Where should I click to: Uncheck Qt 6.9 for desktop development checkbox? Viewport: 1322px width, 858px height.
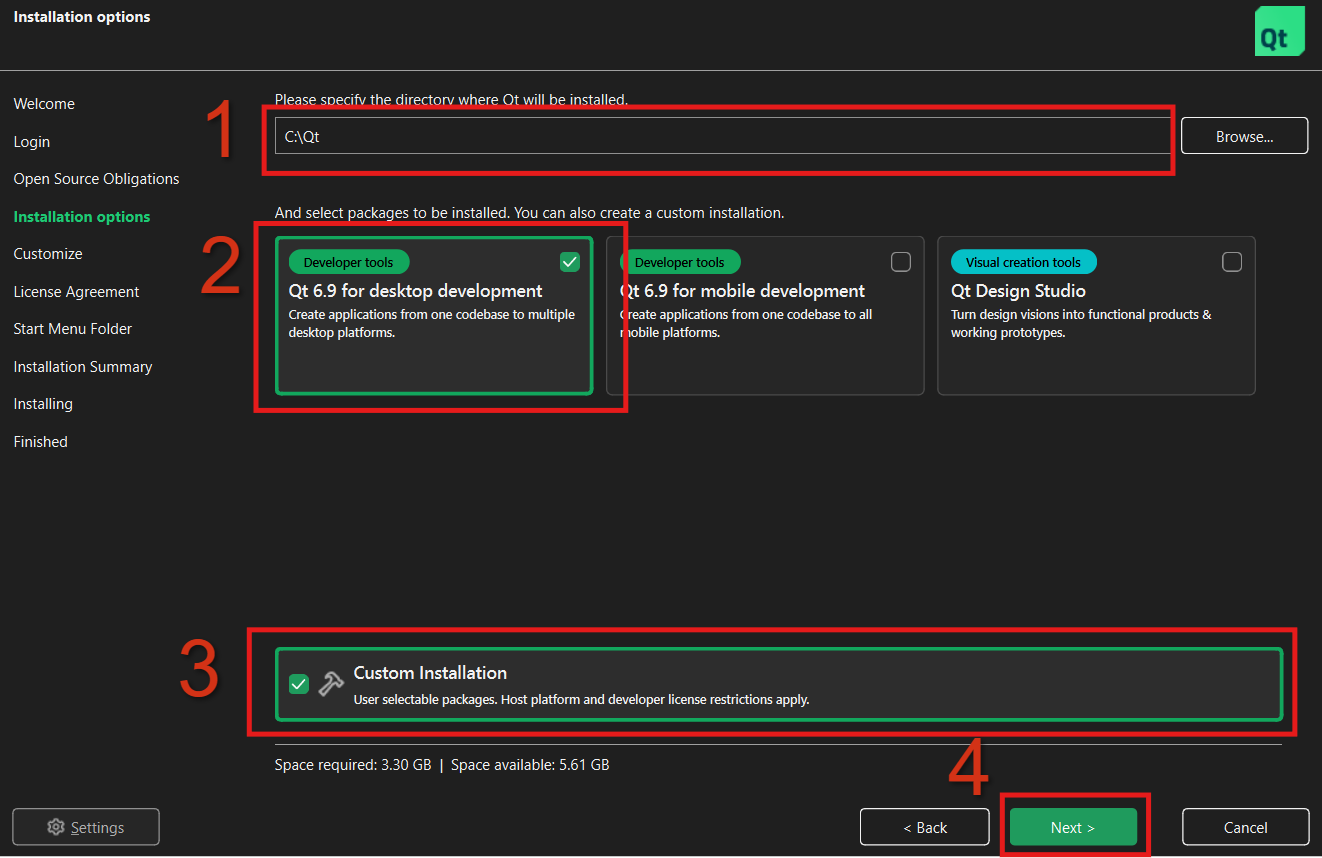tap(570, 262)
